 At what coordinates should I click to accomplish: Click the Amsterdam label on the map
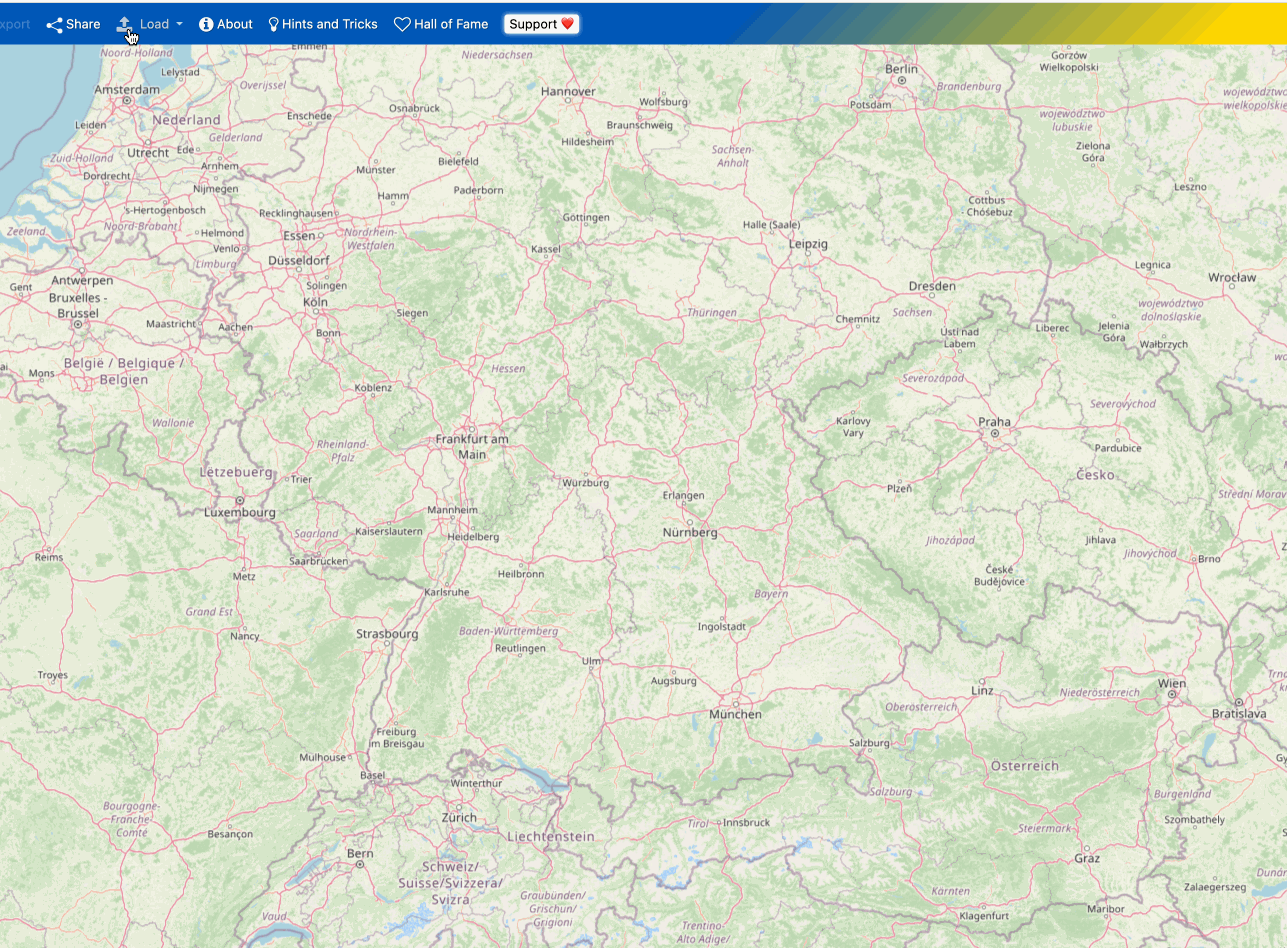pyautogui.click(x=127, y=89)
